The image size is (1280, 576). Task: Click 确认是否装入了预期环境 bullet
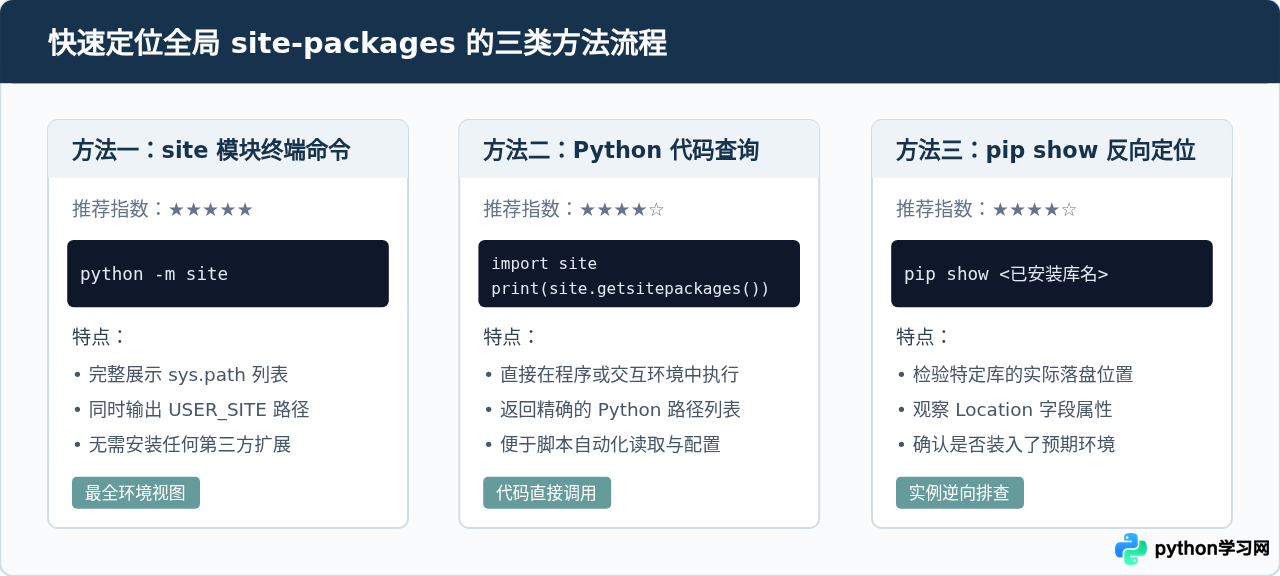pos(1006,445)
